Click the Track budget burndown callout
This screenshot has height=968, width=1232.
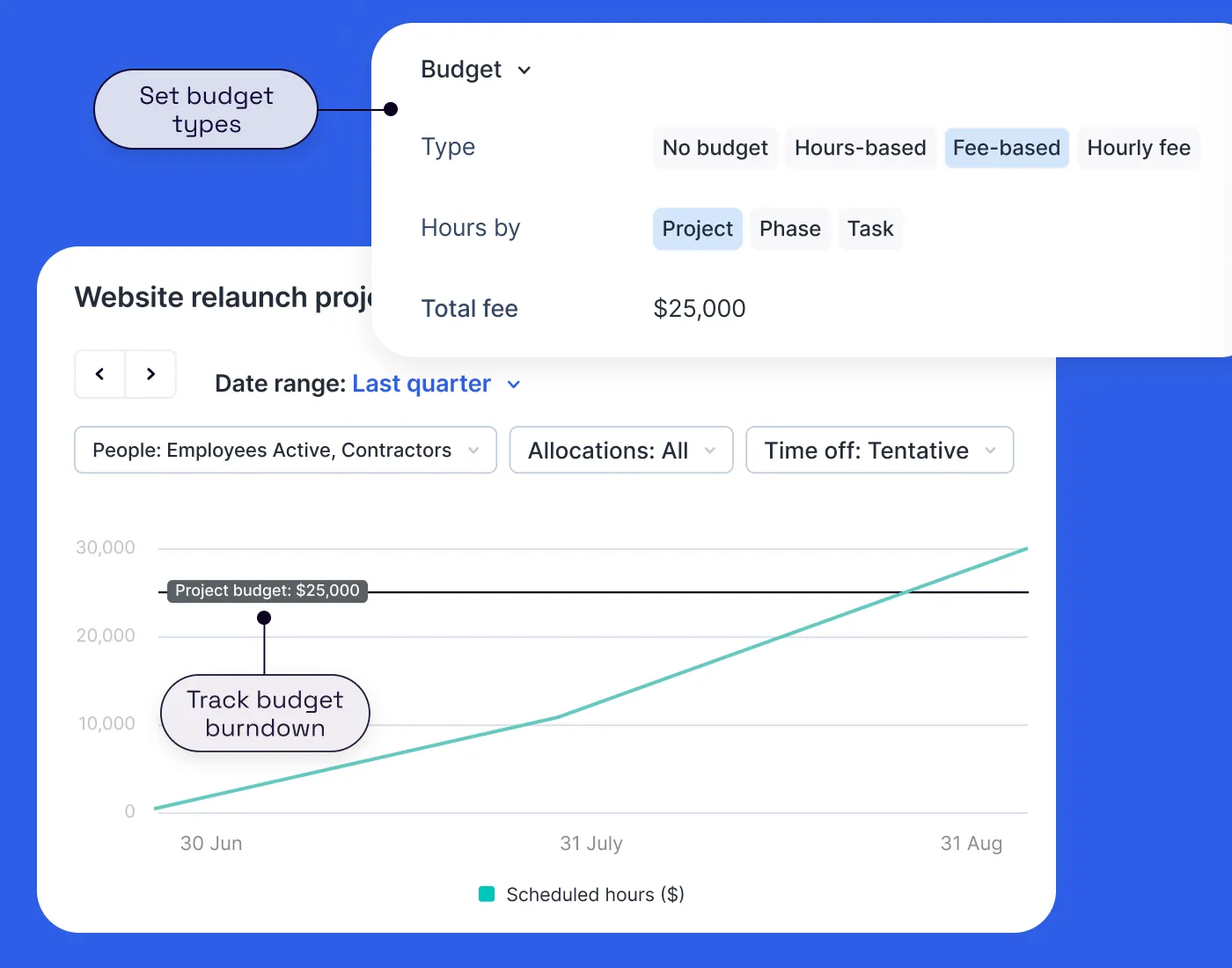[264, 714]
